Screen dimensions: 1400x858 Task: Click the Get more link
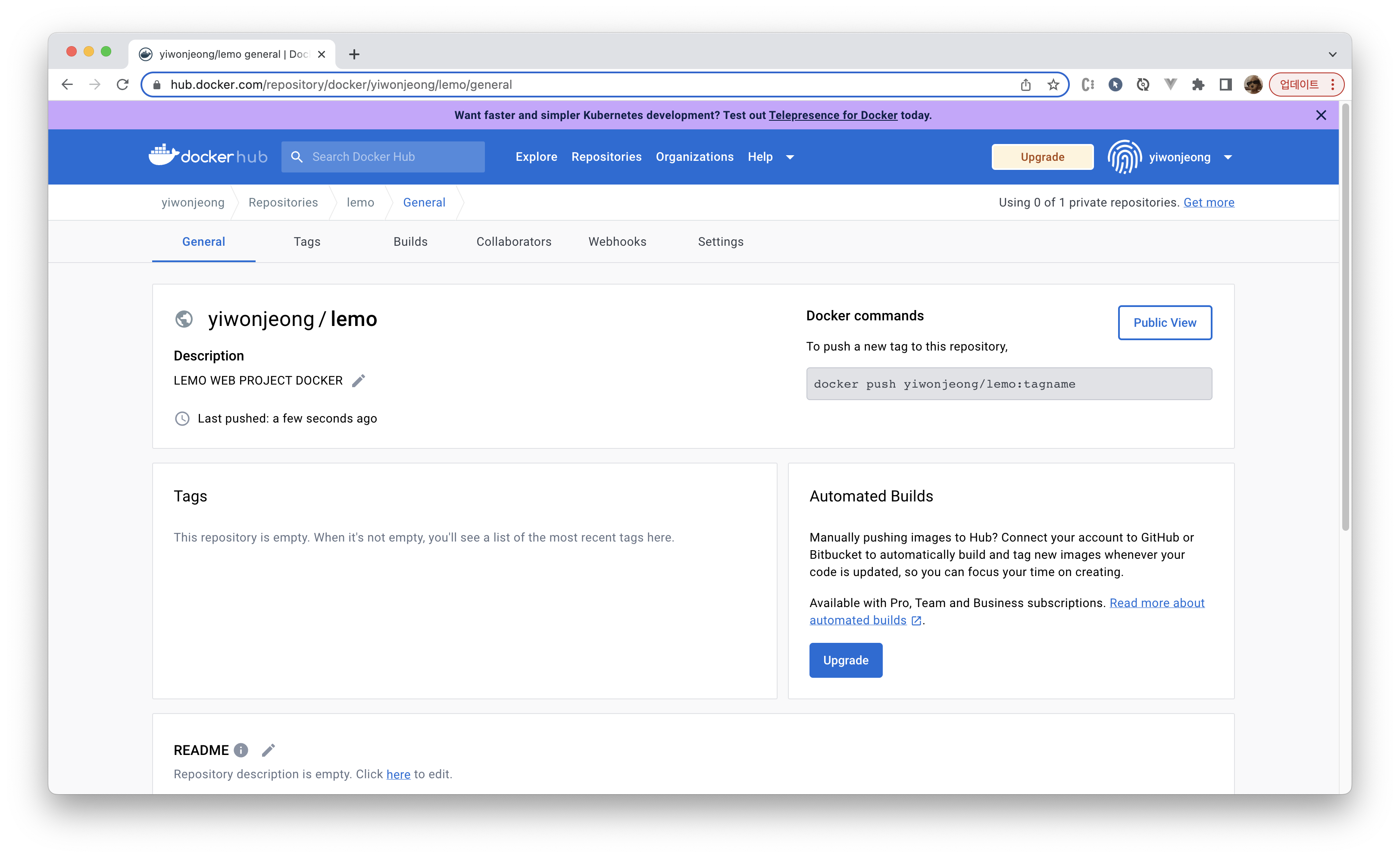coord(1209,202)
